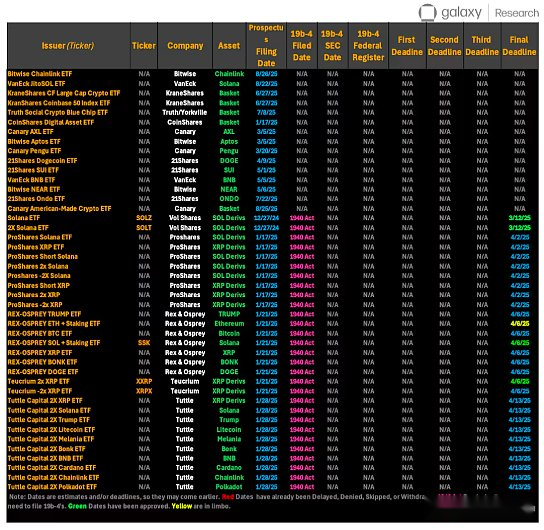Select the Ticker column header
544x530 pixels.
point(144,46)
